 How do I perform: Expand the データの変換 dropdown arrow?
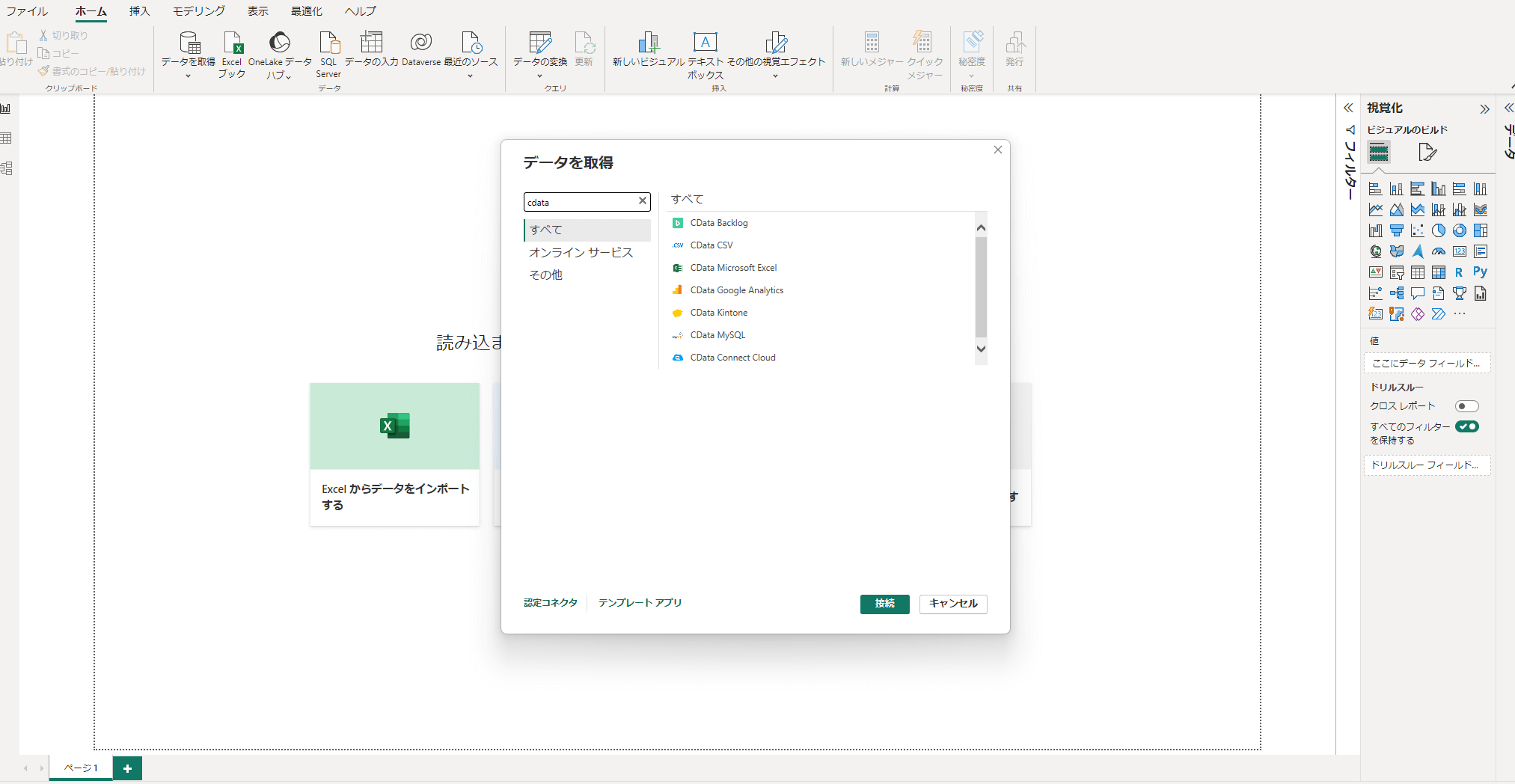click(539, 76)
